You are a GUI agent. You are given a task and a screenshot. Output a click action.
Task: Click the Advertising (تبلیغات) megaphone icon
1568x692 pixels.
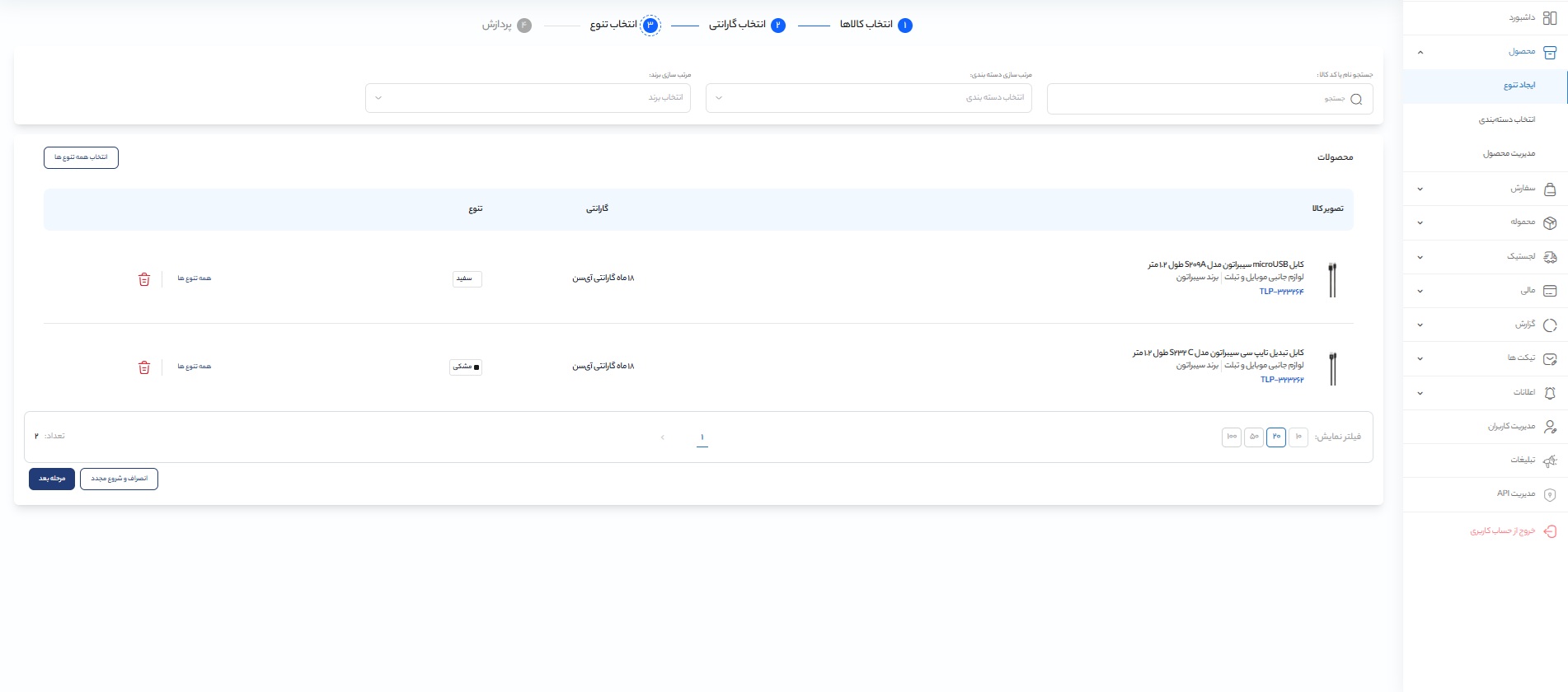pyautogui.click(x=1549, y=461)
